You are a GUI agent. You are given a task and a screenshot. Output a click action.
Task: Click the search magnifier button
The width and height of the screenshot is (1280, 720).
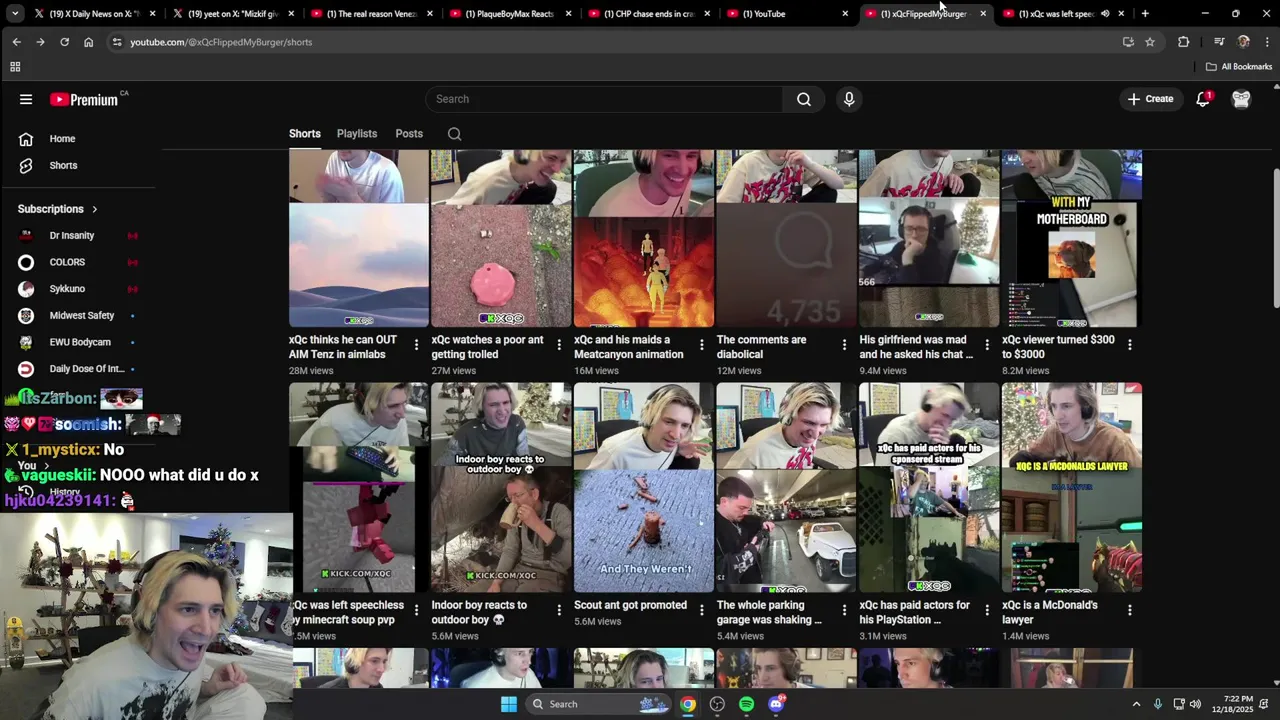(804, 99)
